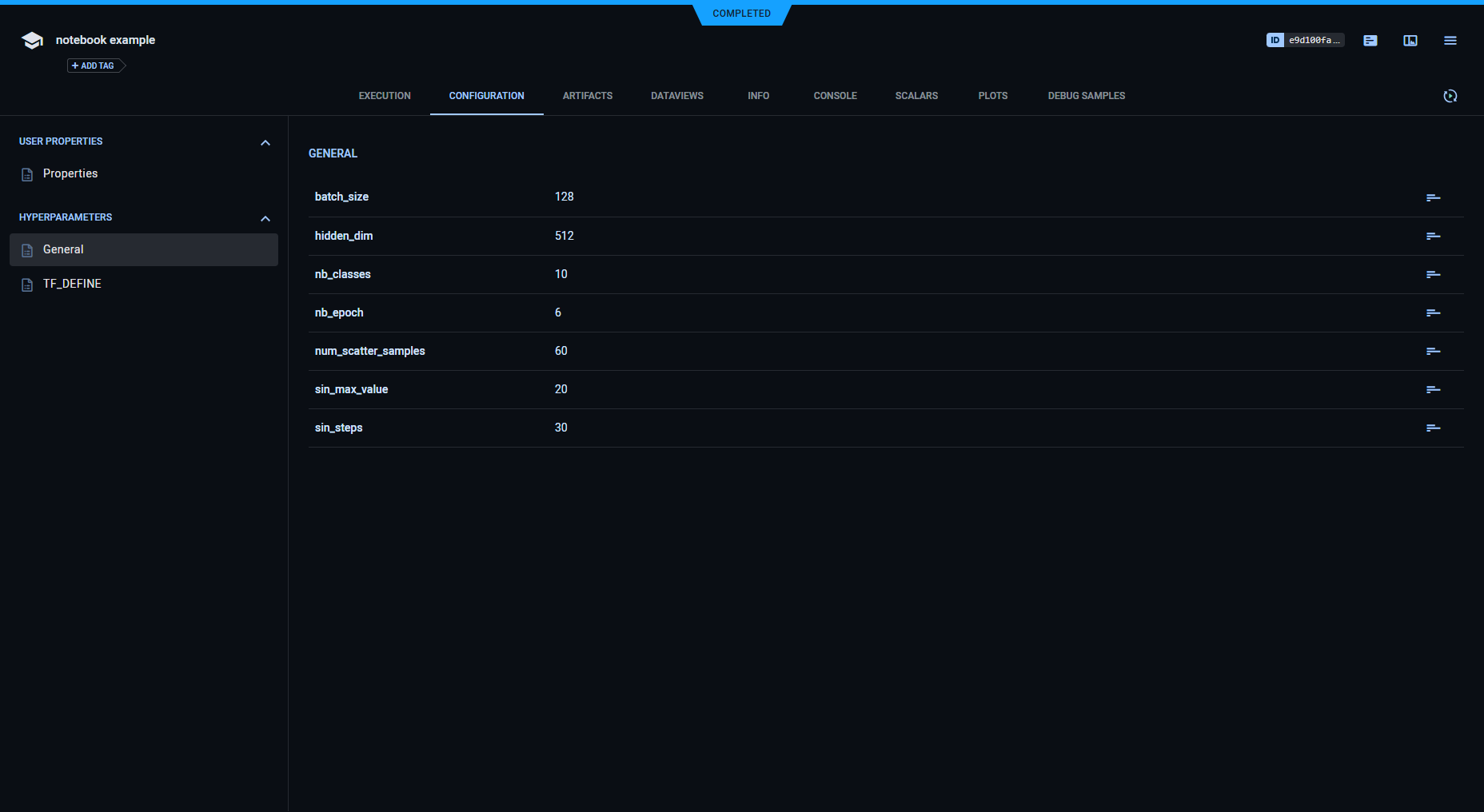The height and width of the screenshot is (812, 1484).
Task: Collapse the User Properties section
Action: click(x=265, y=142)
